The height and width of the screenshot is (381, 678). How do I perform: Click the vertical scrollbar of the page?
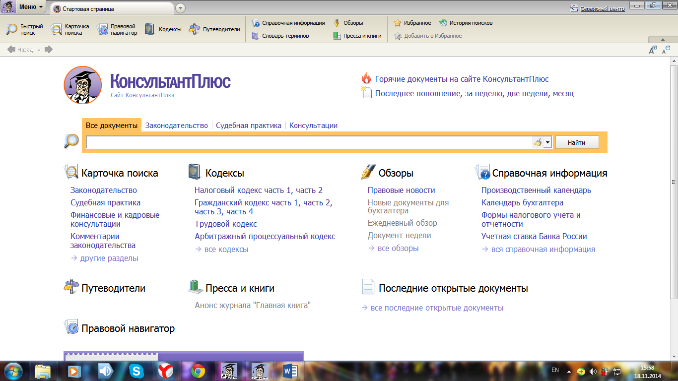coord(674,182)
